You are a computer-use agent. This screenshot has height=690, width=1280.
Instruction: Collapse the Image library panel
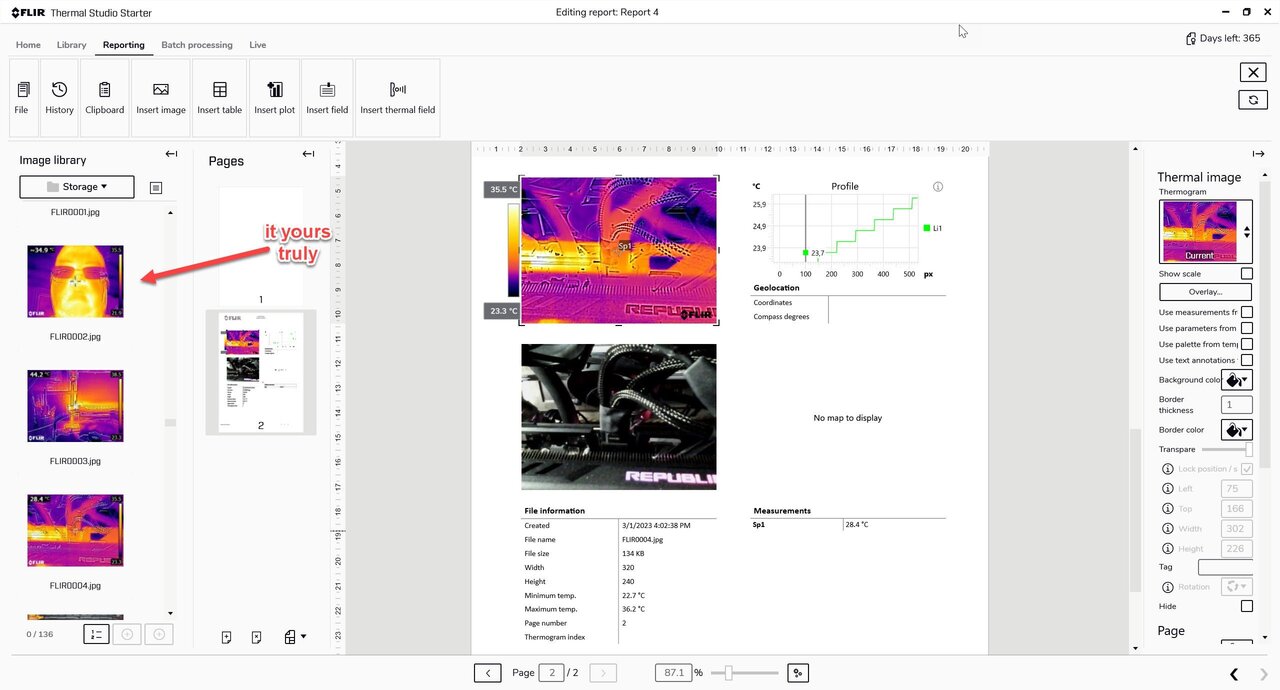[171, 154]
